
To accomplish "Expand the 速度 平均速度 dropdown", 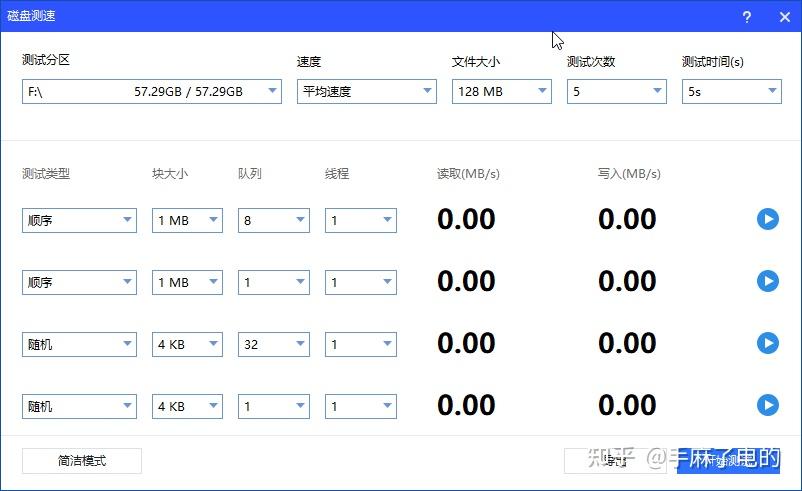I will (x=367, y=92).
